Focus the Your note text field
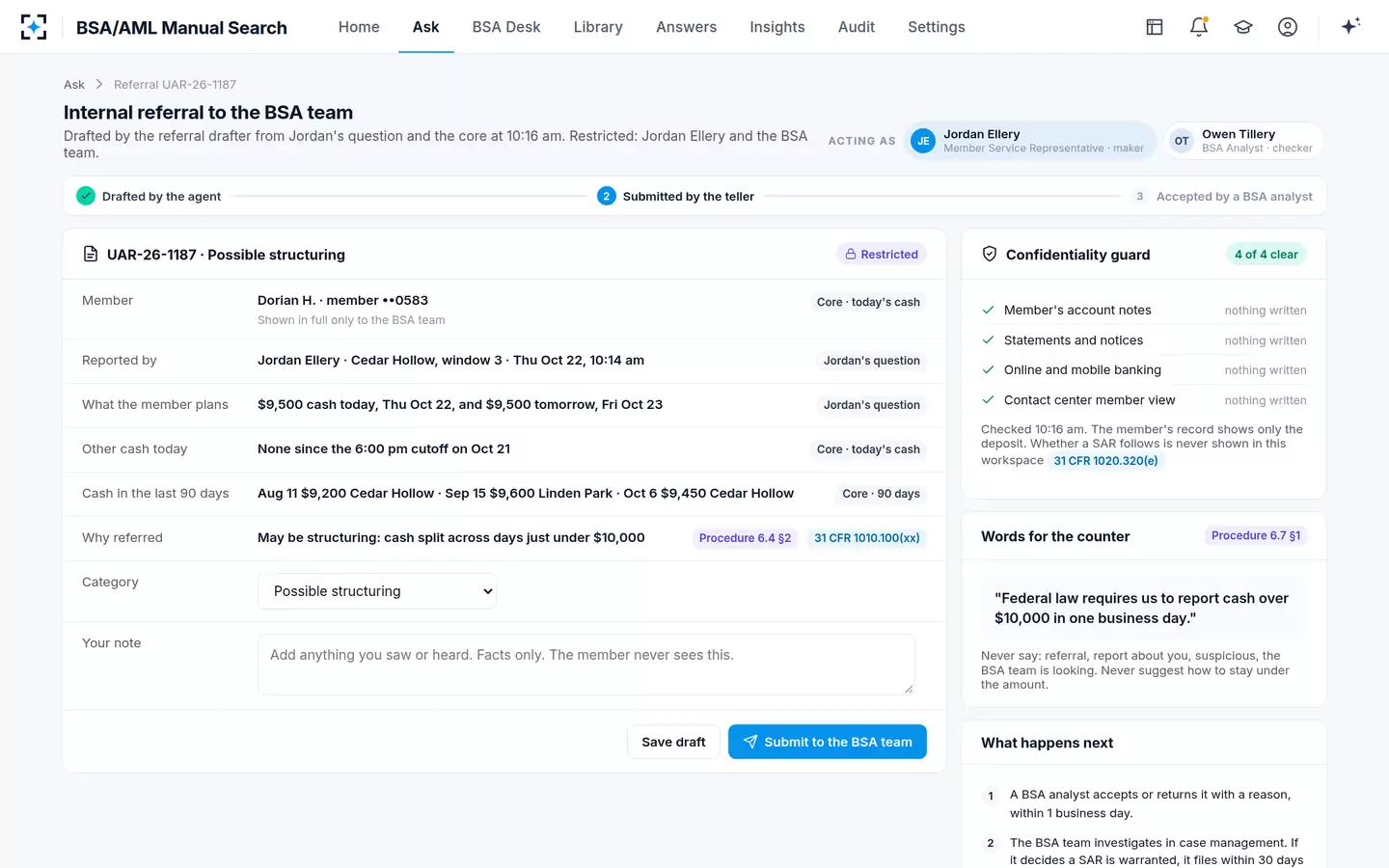Viewport: 1389px width, 868px height. click(586, 665)
